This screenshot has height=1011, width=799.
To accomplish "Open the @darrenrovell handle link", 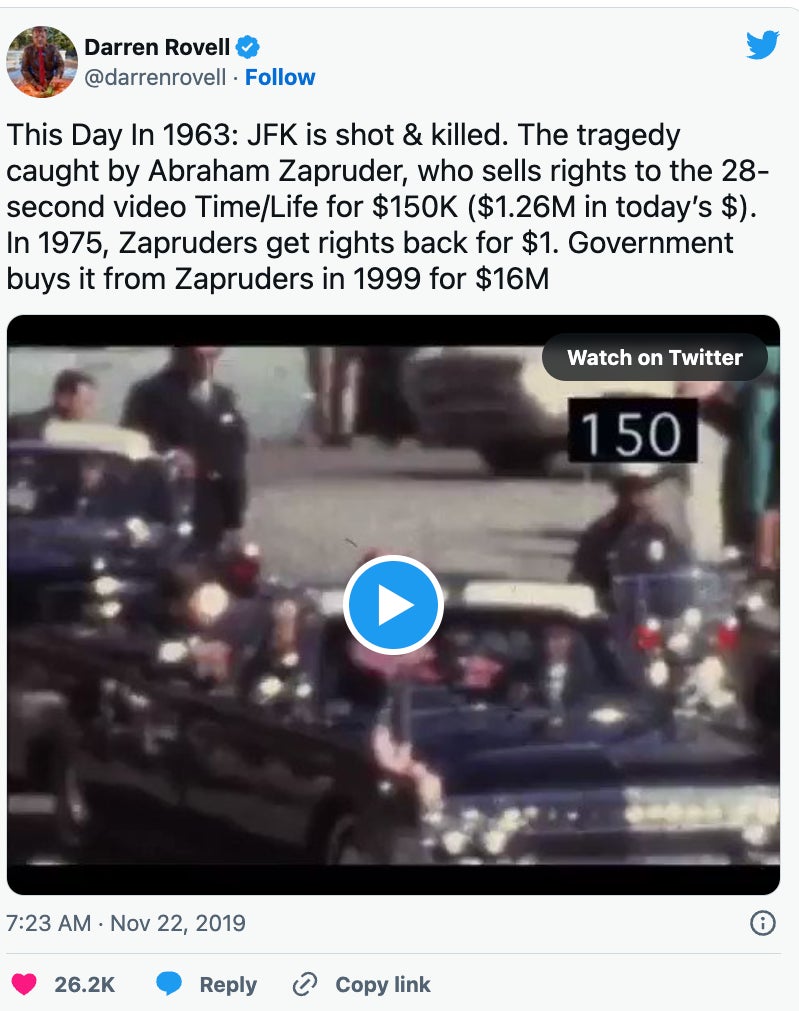I will [x=155, y=77].
